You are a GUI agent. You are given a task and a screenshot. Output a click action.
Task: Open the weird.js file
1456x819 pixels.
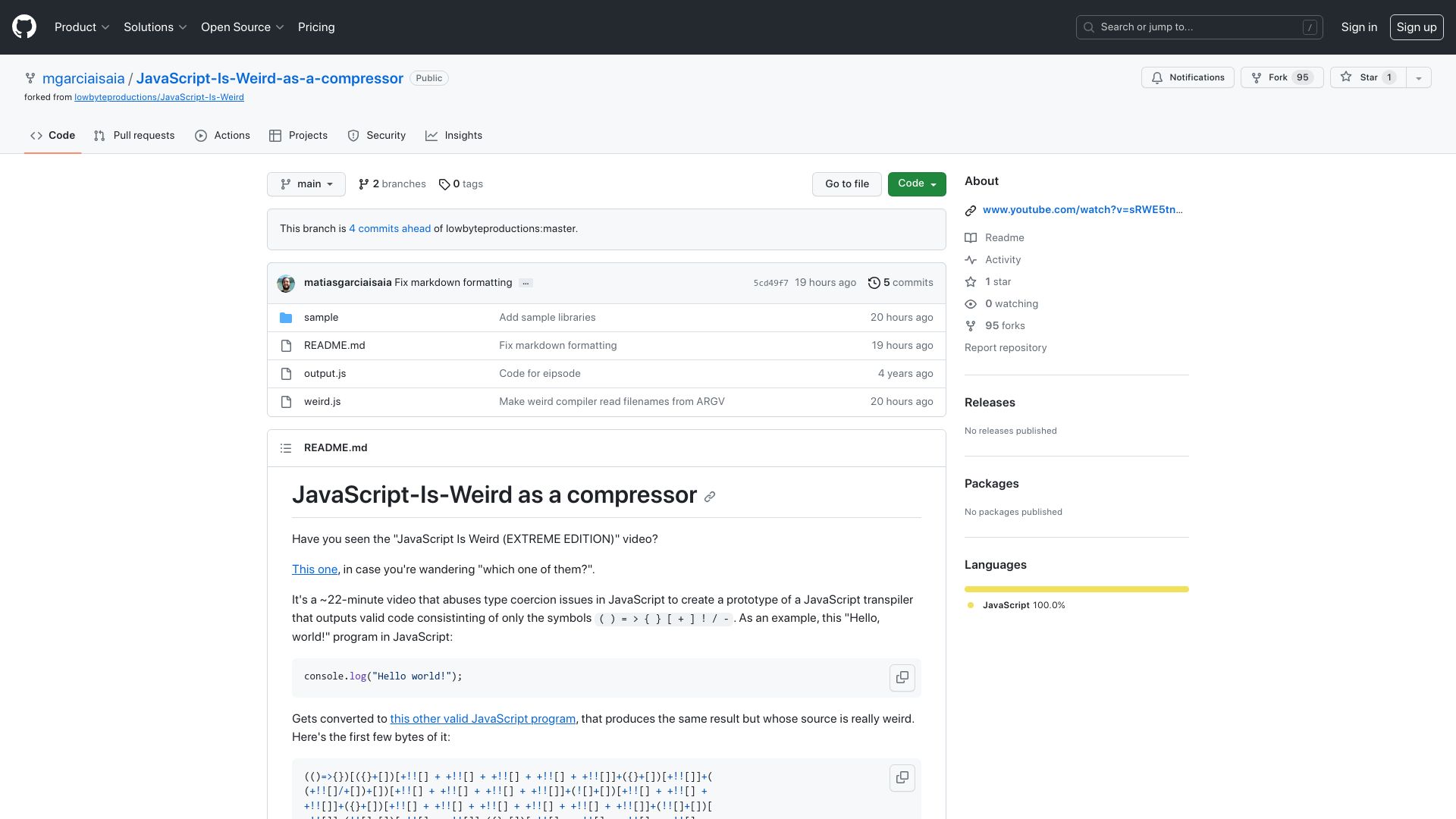click(x=322, y=402)
